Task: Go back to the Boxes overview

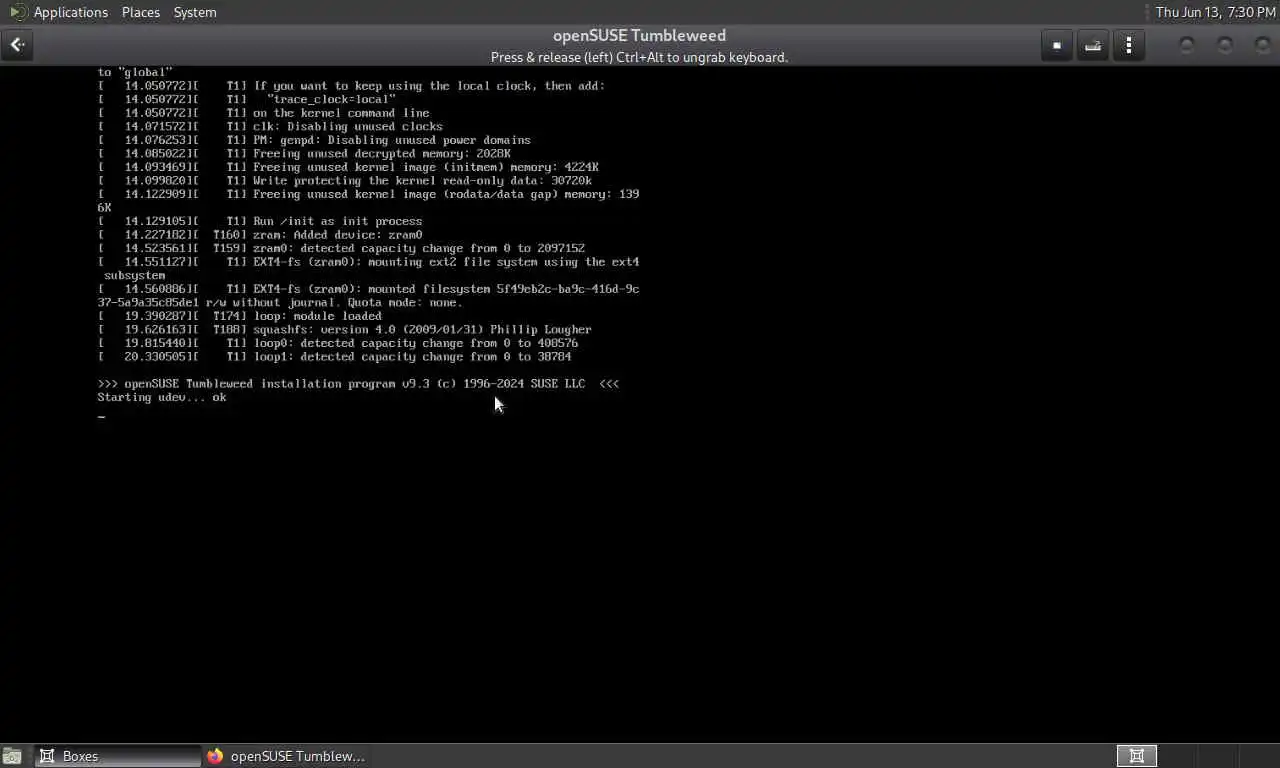Action: coord(17,45)
